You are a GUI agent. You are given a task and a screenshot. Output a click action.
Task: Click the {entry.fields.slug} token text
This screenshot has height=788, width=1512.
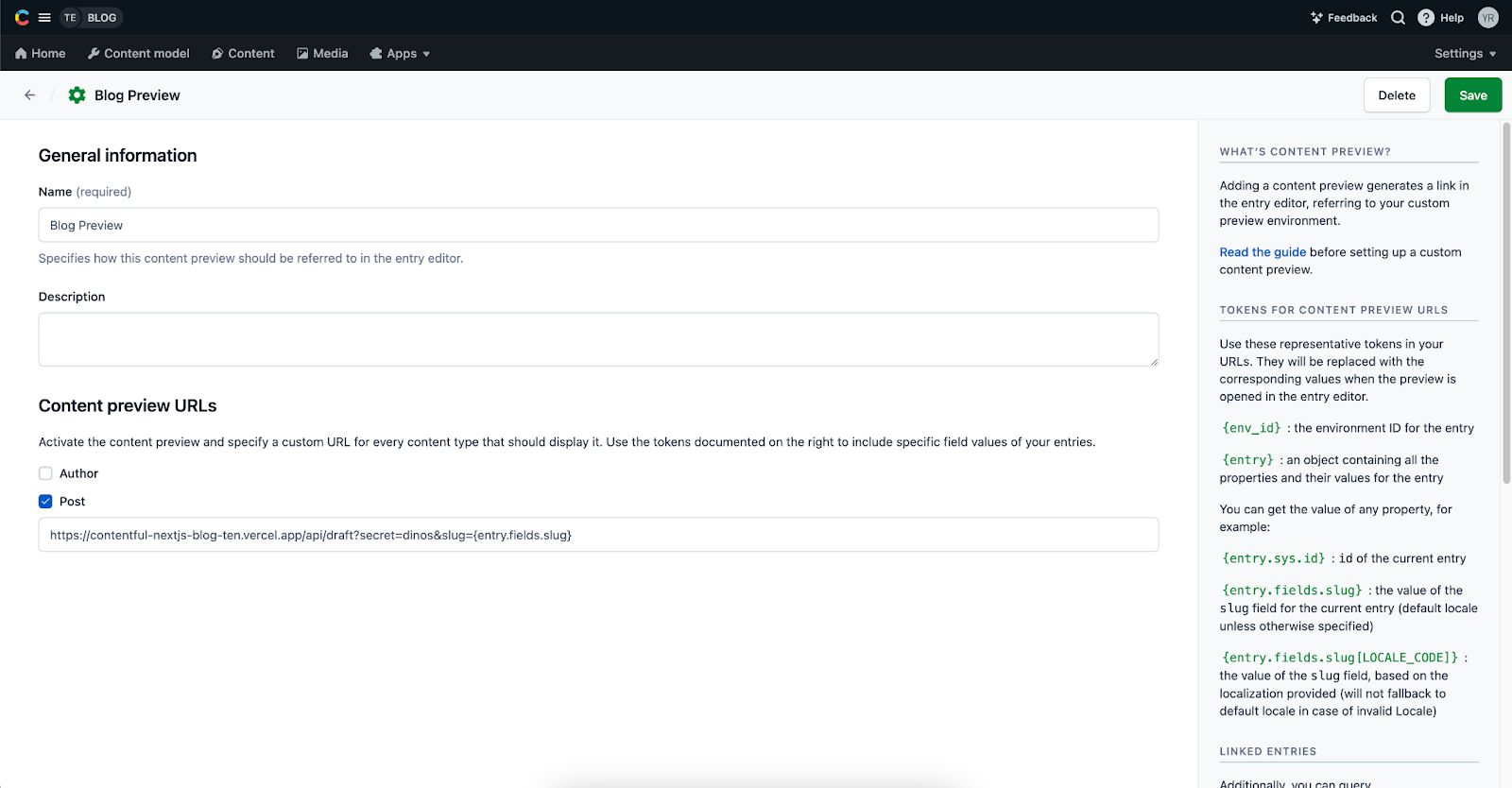coord(1293,591)
